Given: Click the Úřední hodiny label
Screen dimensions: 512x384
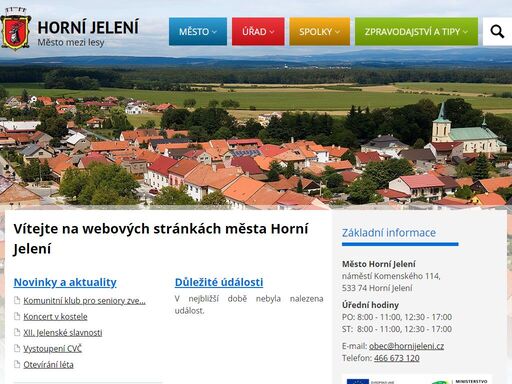Looking at the screenshot, I should 370,305.
